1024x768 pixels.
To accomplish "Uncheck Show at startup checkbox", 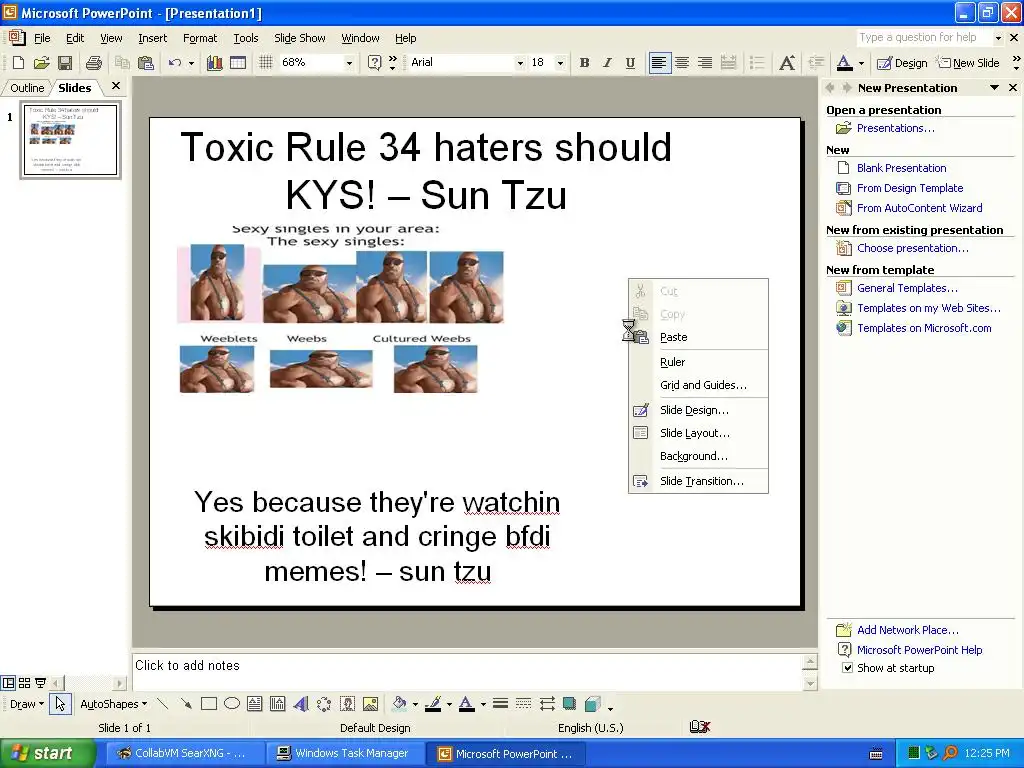I will pos(847,667).
